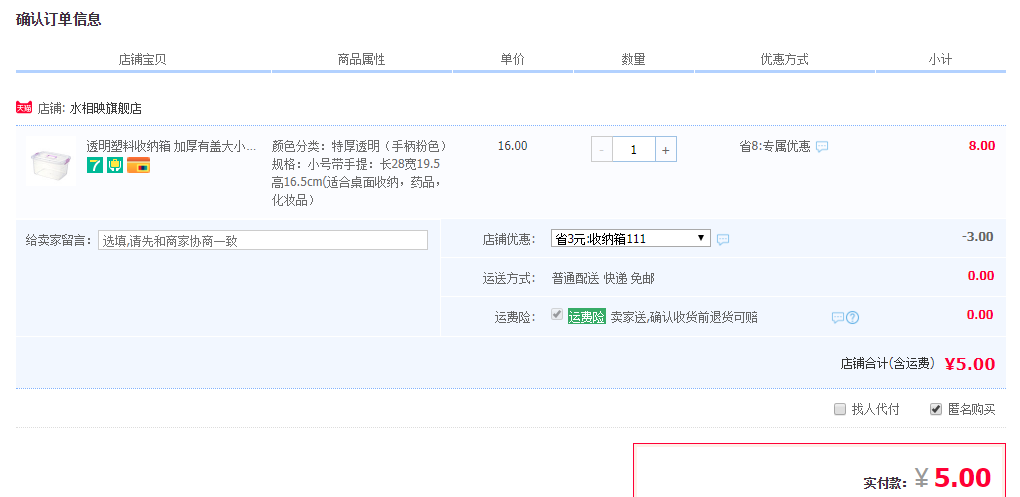Click the unit price 16.00
The width and height of the screenshot is (1020, 497).
pyautogui.click(x=513, y=146)
